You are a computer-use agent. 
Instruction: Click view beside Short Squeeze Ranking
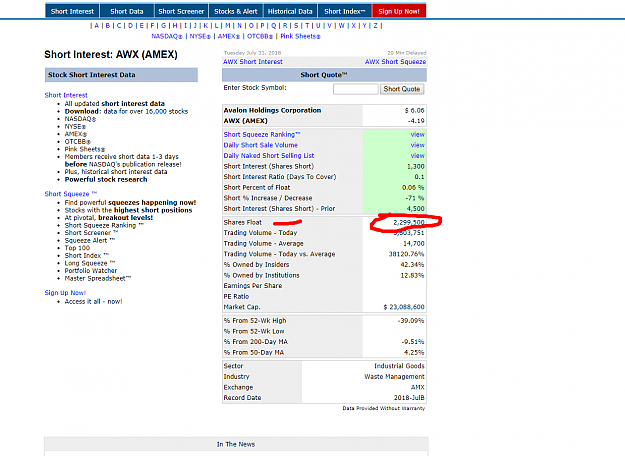click(x=417, y=135)
